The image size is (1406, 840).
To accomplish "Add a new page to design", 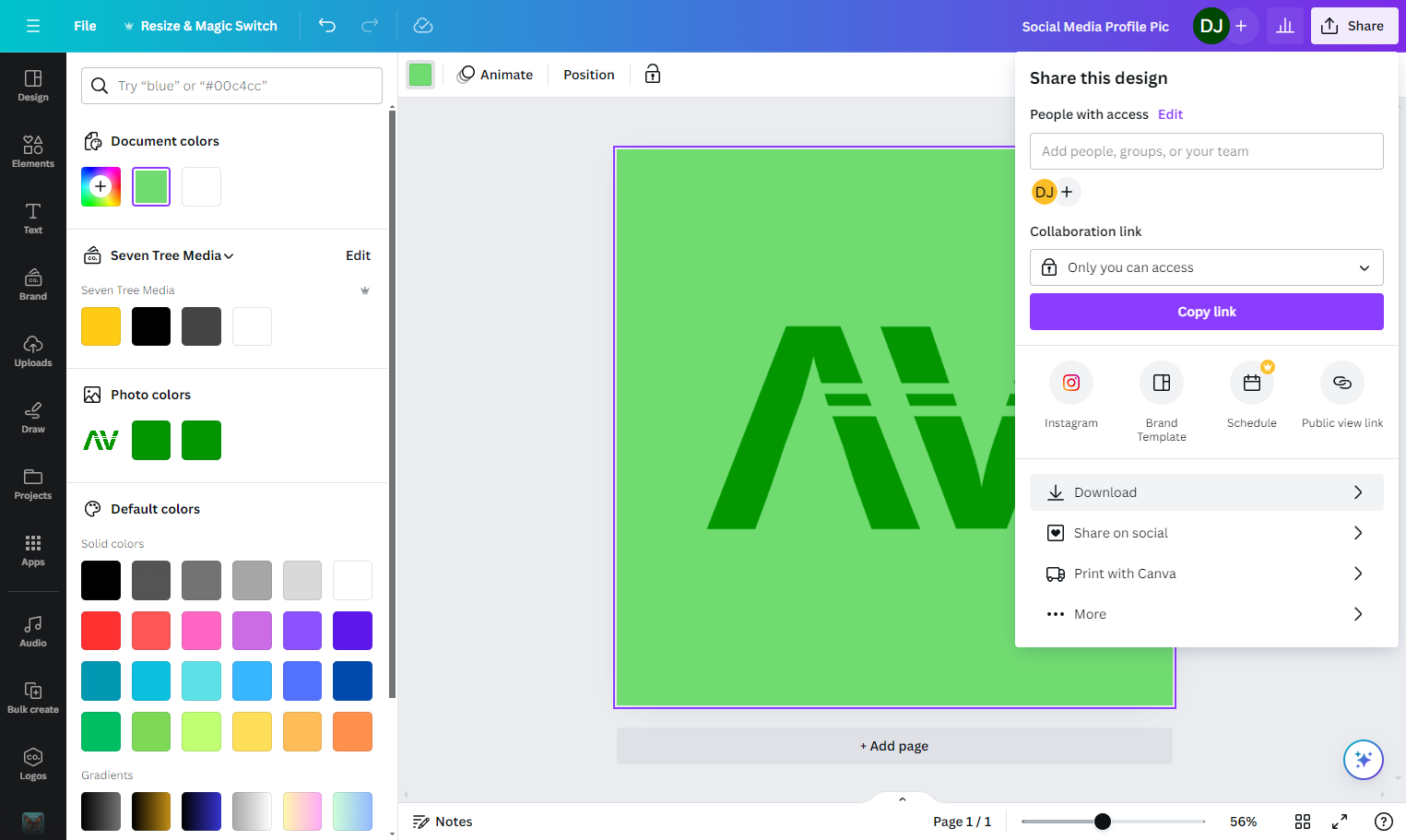I will (894, 746).
